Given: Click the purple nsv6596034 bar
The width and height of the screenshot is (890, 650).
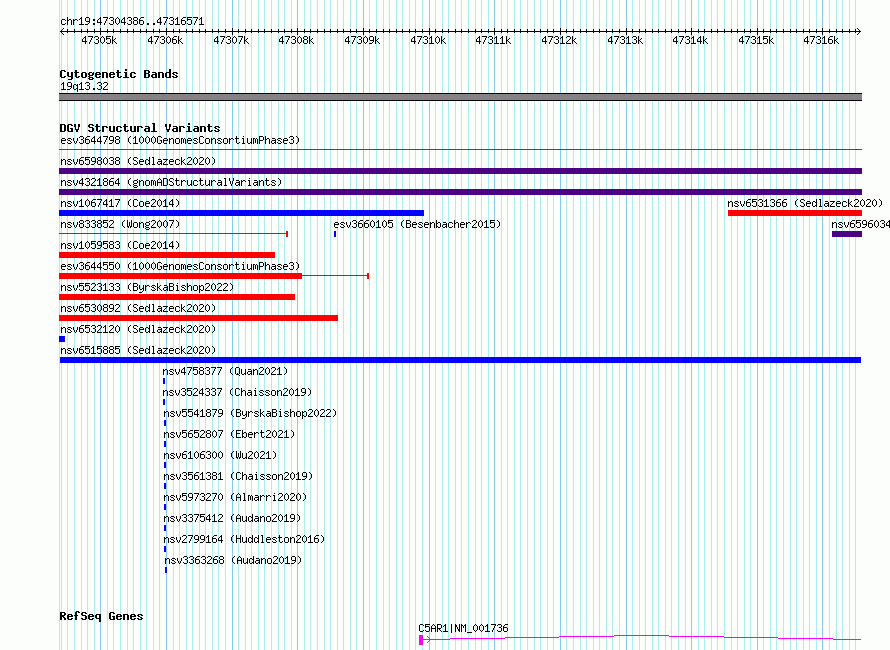Looking at the screenshot, I should 847,234.
